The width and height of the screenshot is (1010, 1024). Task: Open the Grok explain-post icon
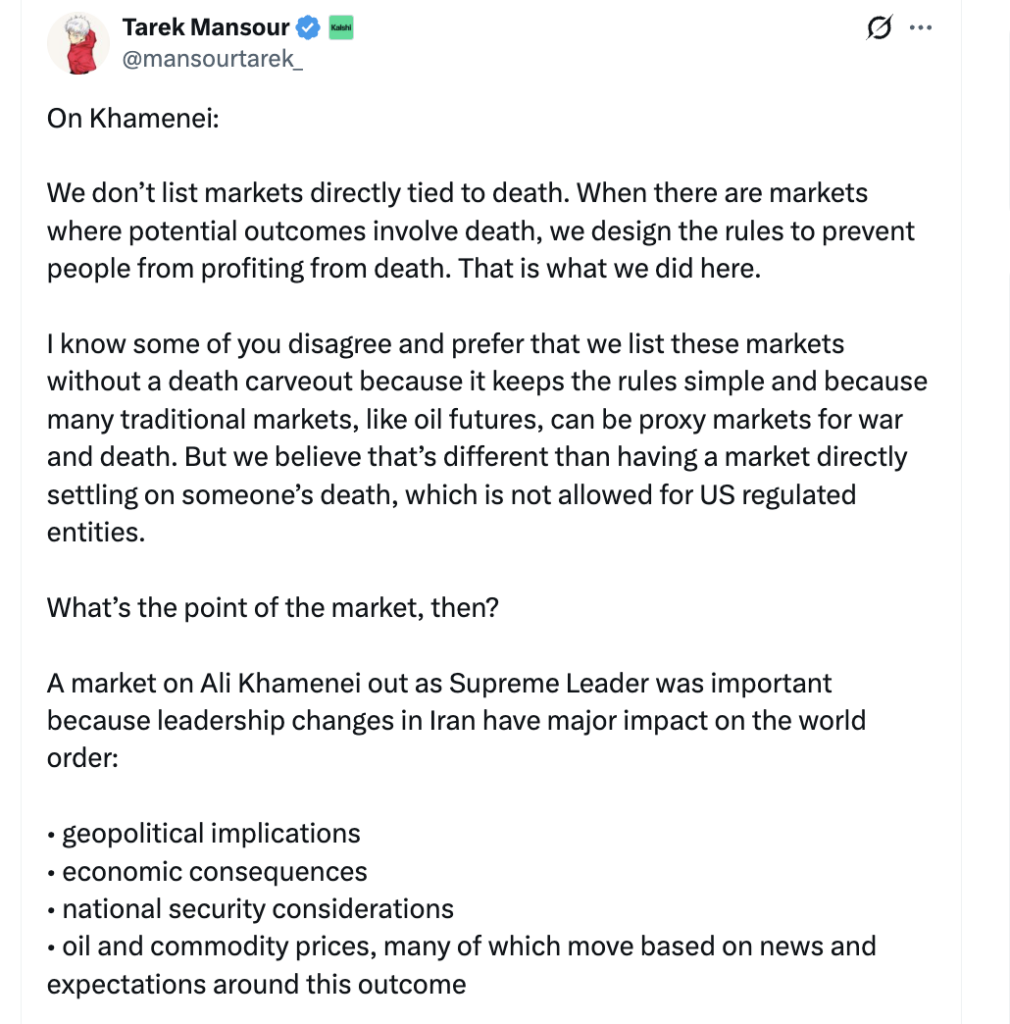click(x=879, y=29)
